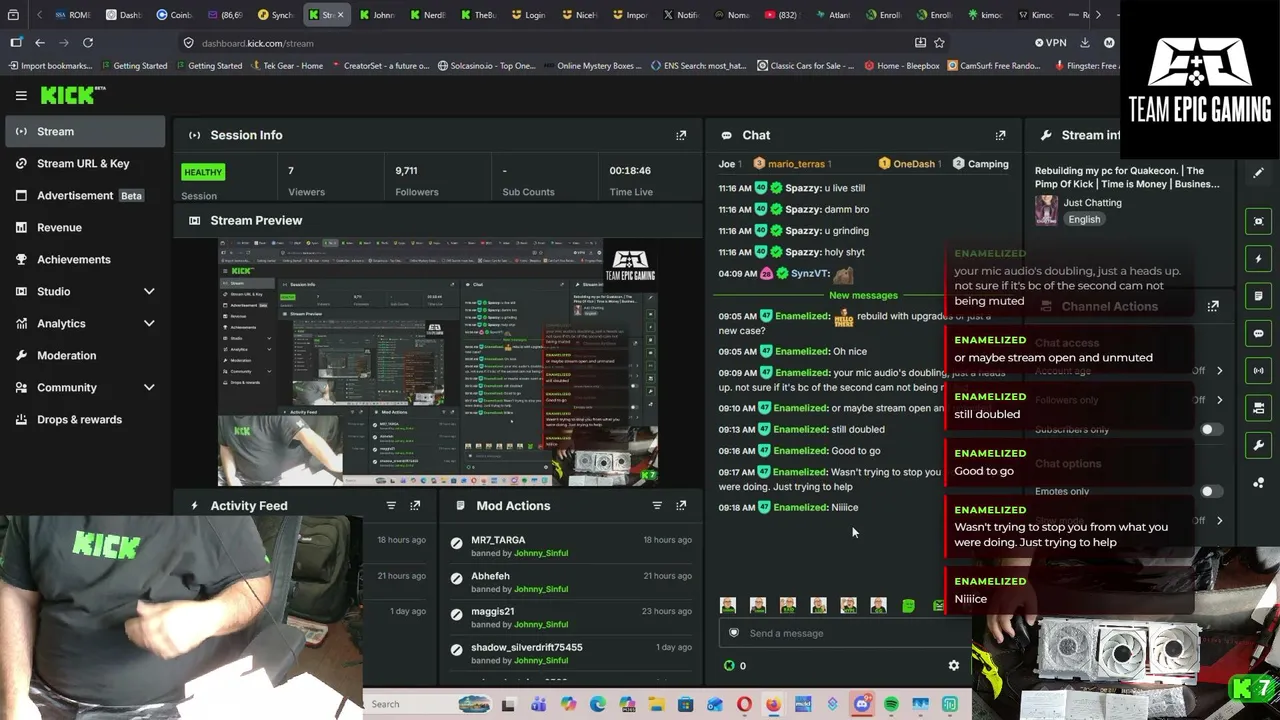Viewport: 1280px width, 720px height.
Task: Switch to the Johnn browser tab
Action: tap(377, 15)
